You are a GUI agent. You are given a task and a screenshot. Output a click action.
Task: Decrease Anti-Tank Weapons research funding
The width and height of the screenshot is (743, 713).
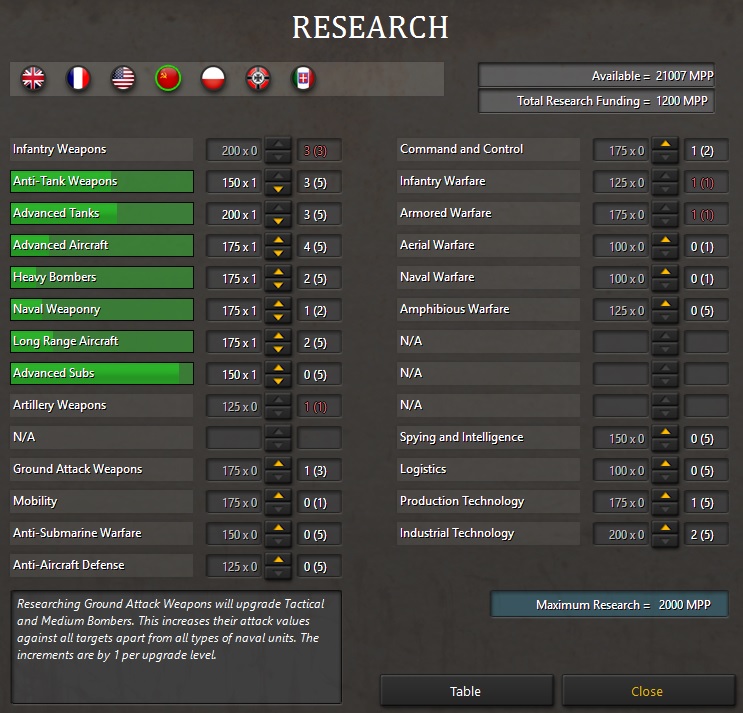coord(279,189)
